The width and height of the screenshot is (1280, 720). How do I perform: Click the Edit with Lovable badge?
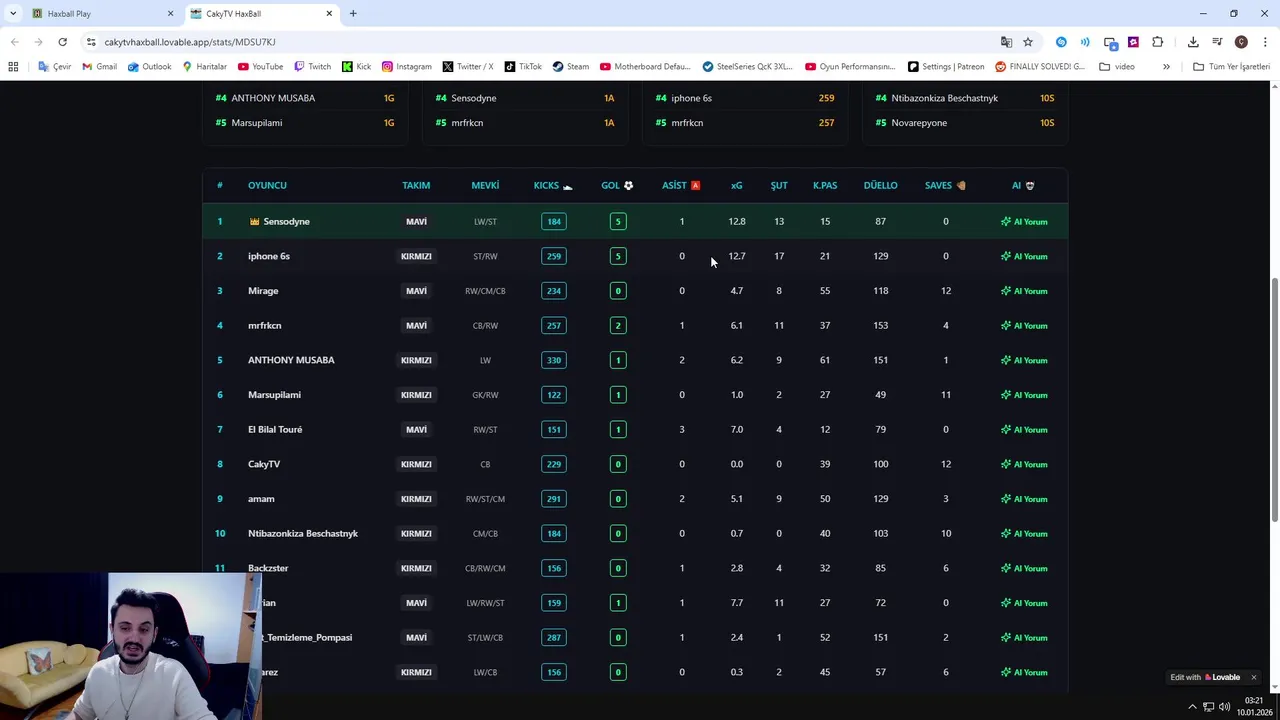(1206, 677)
